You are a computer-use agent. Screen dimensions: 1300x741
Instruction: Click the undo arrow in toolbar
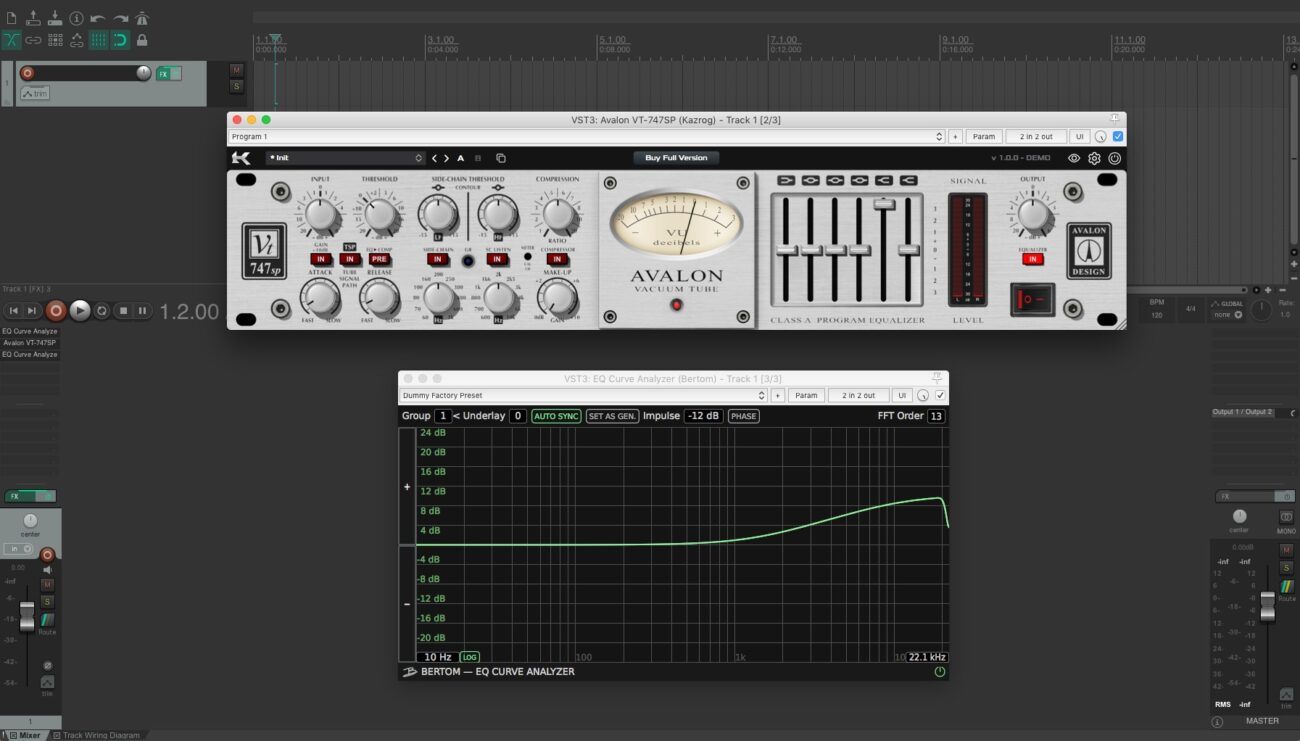point(98,18)
